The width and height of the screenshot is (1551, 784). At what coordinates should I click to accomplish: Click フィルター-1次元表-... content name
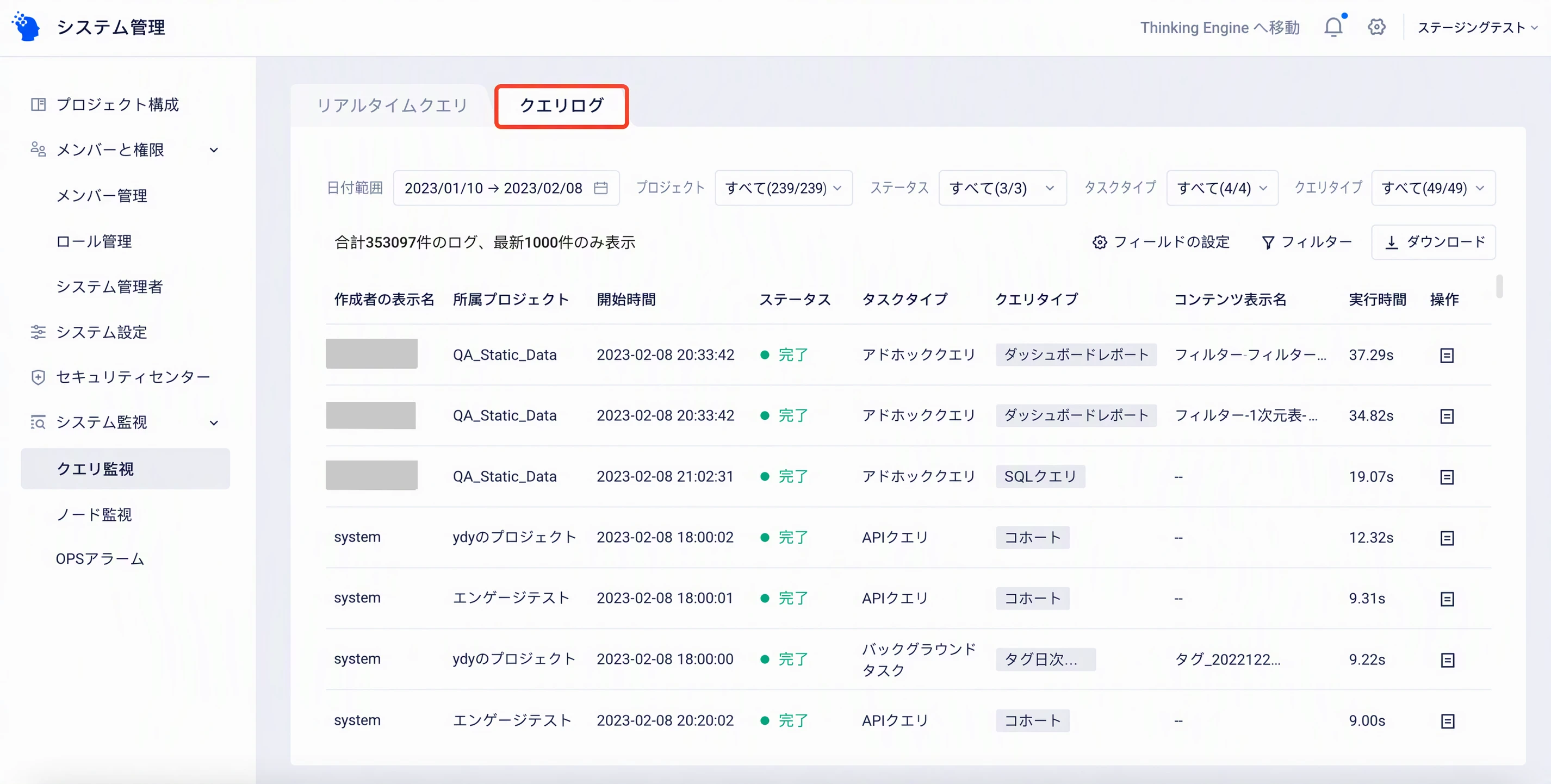click(1246, 415)
